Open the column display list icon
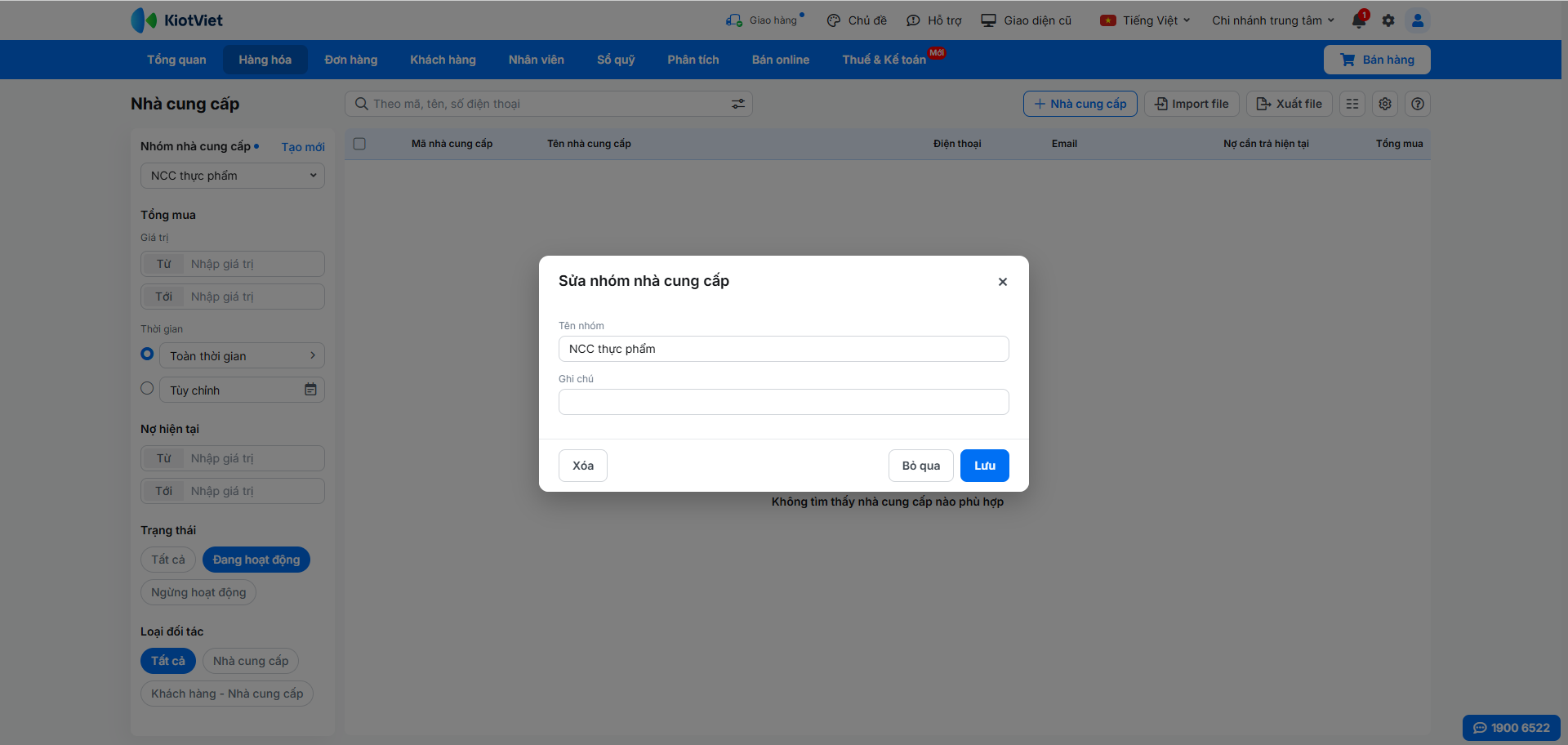 (1352, 104)
